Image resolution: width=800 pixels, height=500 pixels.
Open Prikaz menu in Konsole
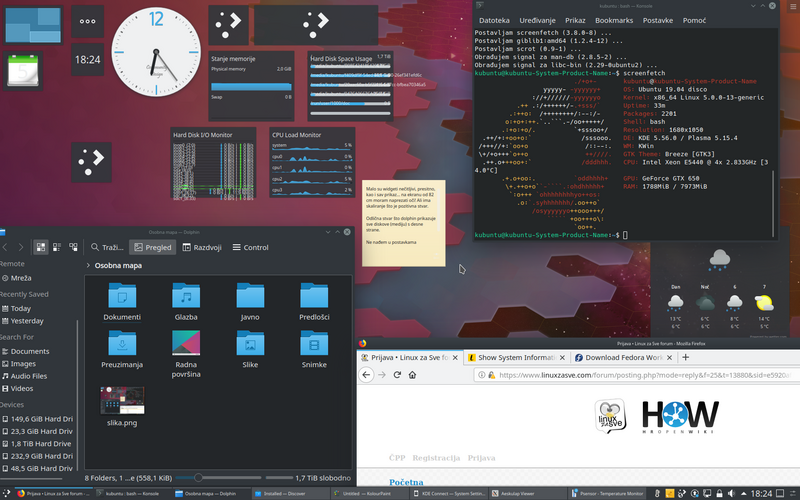[575, 20]
